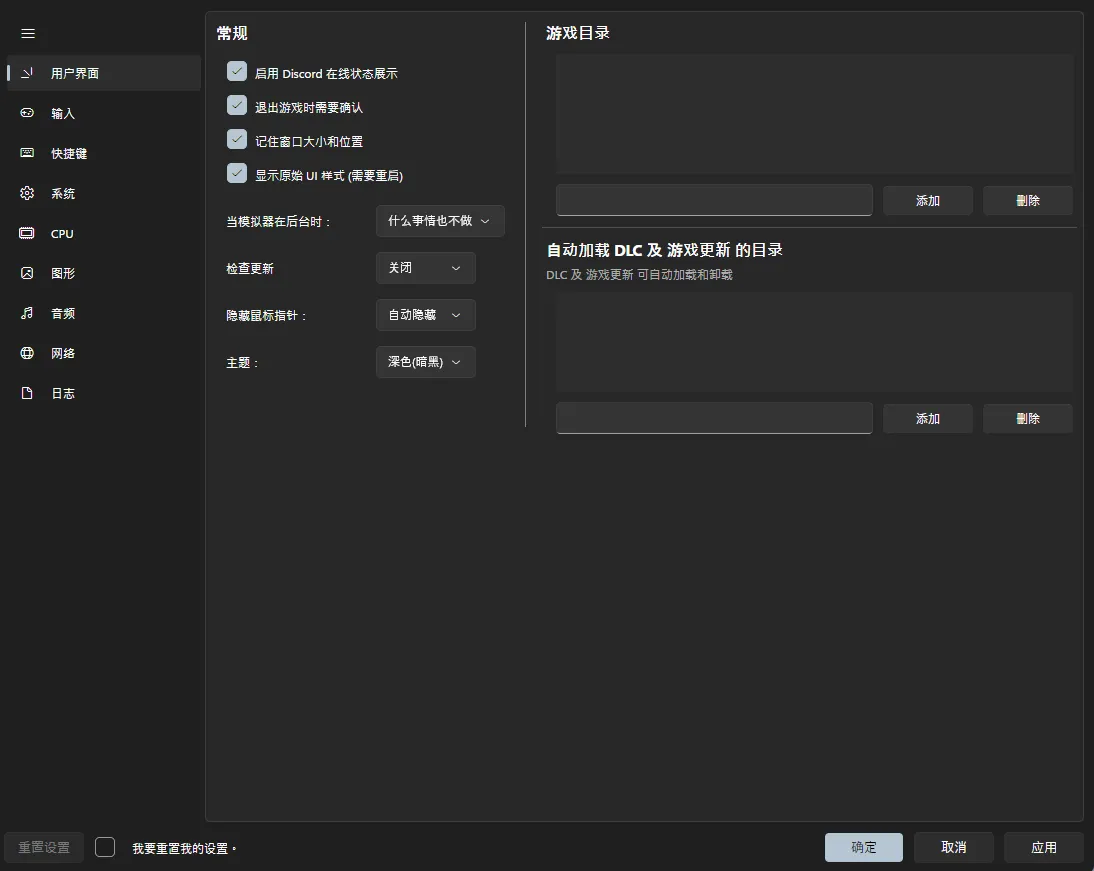Toggle 显示原始 UI 样式 option
Screen dimensions: 1094x871
click(237, 173)
